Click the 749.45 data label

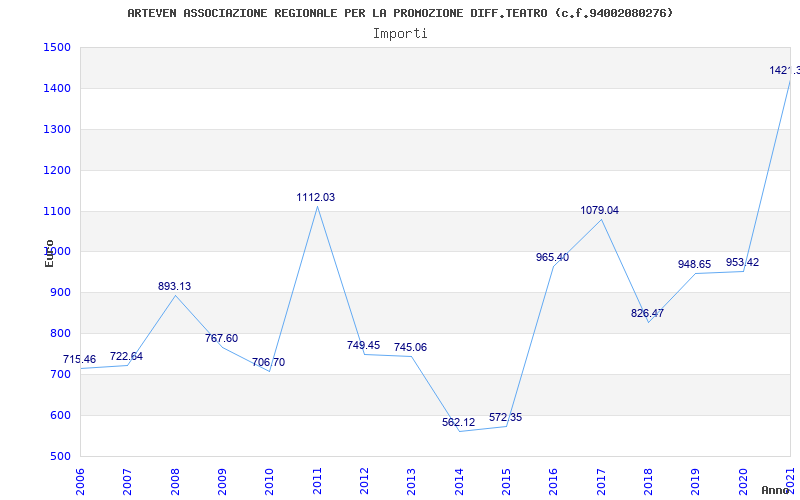tap(363, 345)
